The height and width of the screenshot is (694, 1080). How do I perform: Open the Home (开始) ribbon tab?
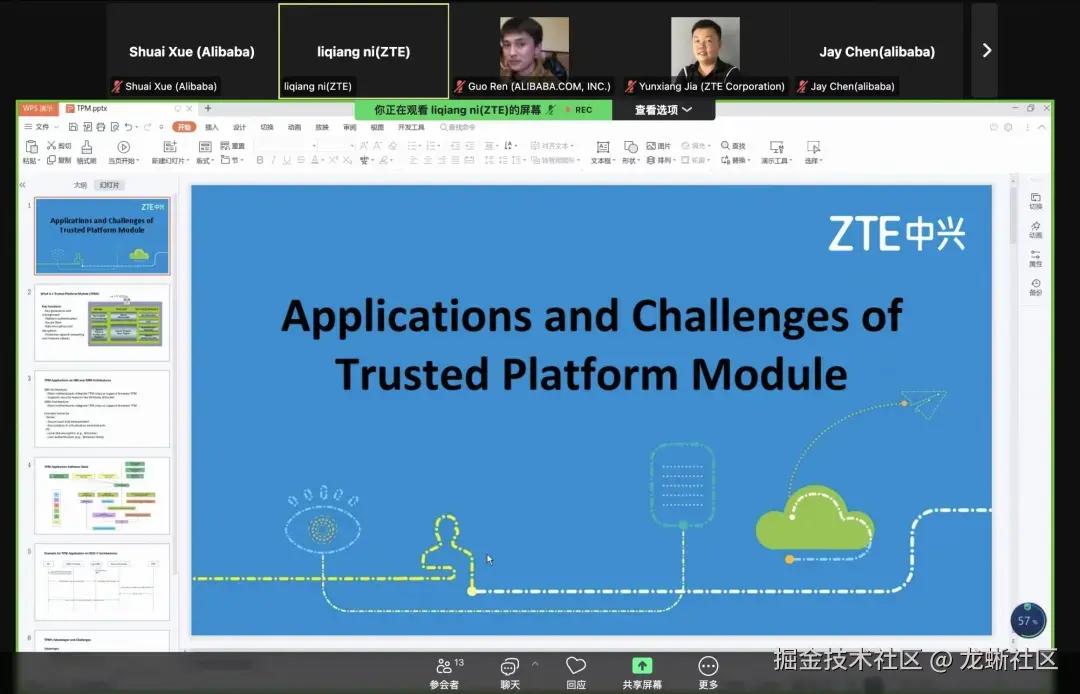[184, 127]
